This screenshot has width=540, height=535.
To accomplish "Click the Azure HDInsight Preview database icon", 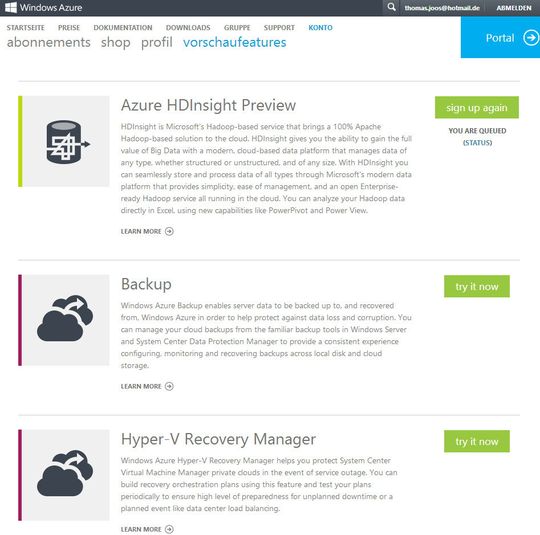I will (68, 142).
